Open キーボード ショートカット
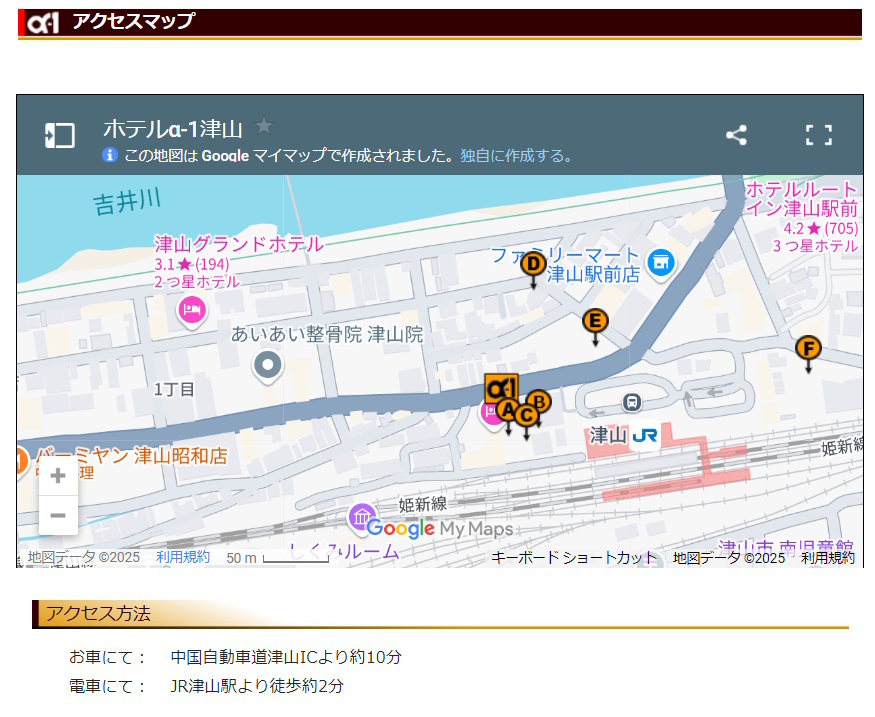Image resolution: width=875 pixels, height=717 pixels. pyautogui.click(x=574, y=557)
